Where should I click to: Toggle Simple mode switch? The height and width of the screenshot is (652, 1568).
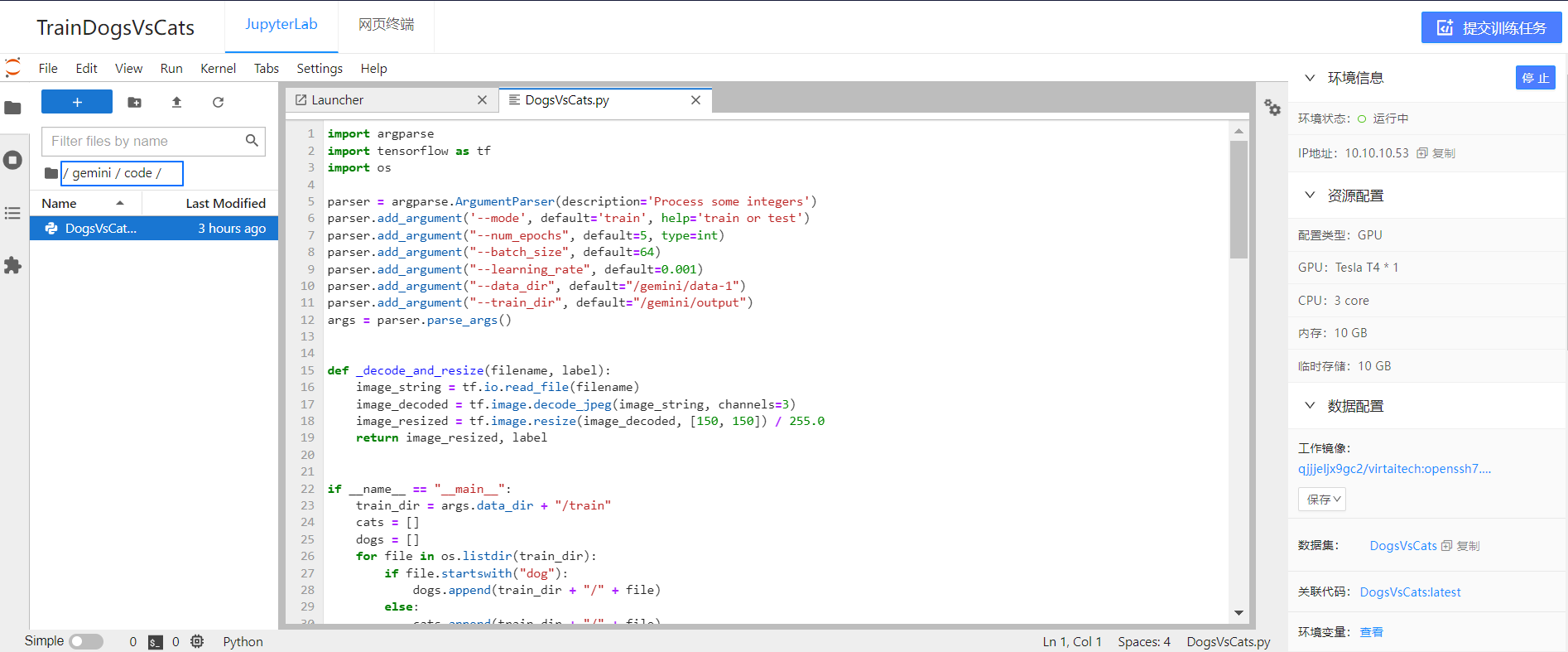pos(86,641)
